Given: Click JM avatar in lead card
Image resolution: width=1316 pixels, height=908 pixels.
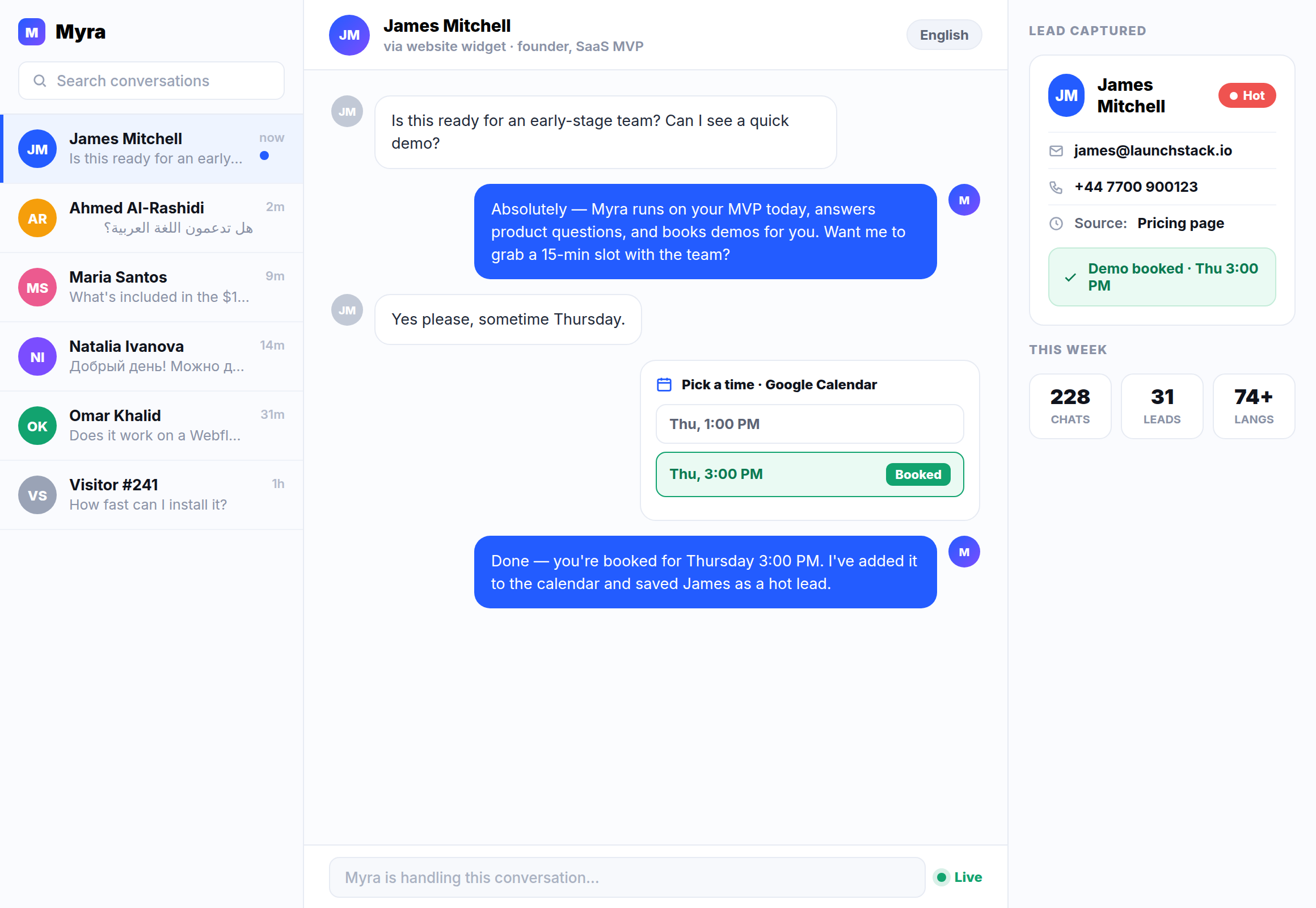Looking at the screenshot, I should click(x=1066, y=95).
